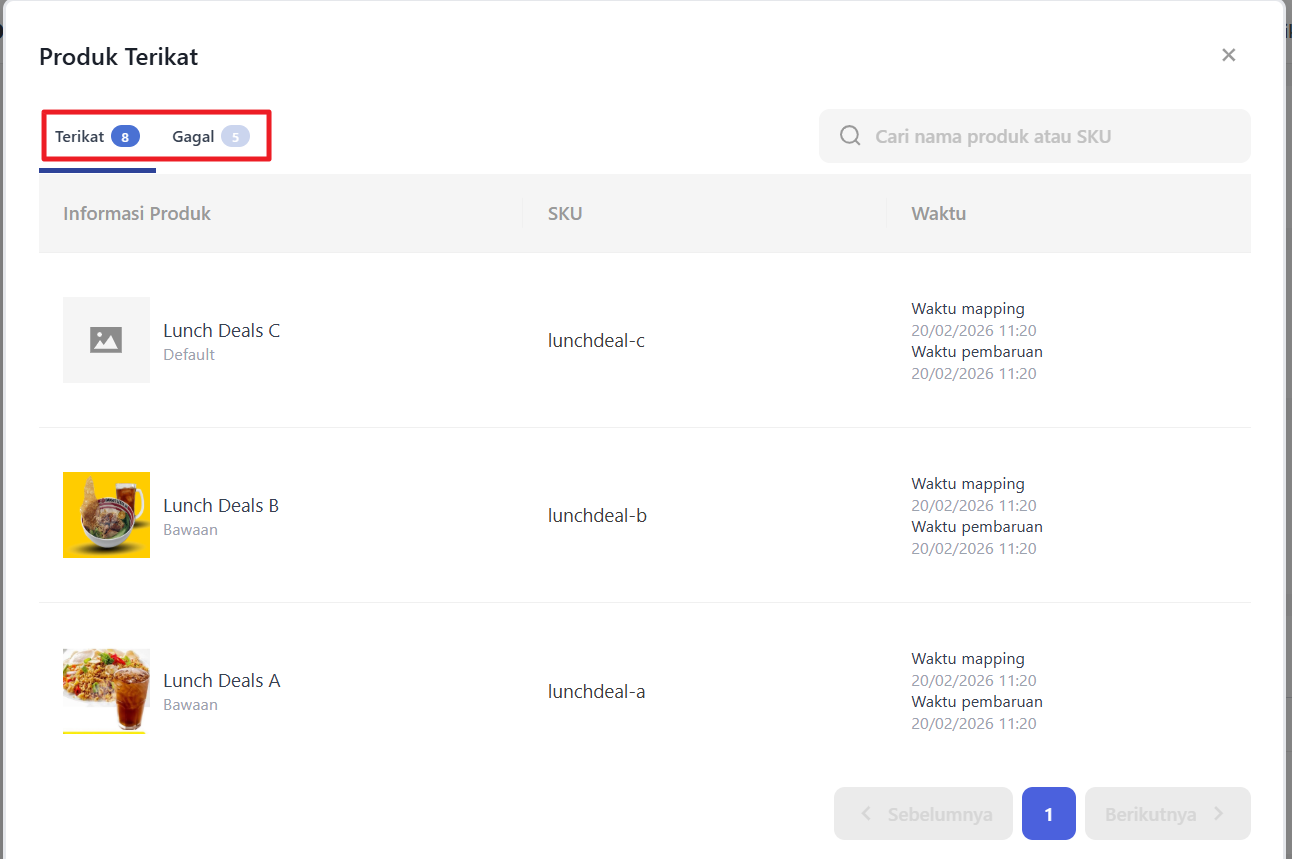Click the Lunch Deals A product name
Viewport: 1292px width, 859px height.
221,681
